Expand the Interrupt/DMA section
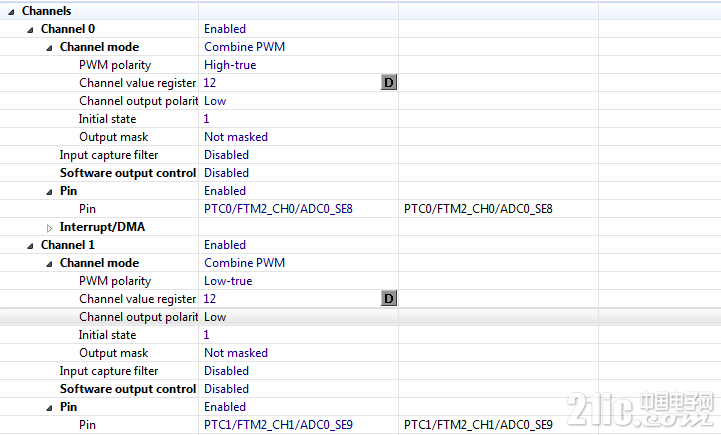The image size is (721, 435). point(49,228)
